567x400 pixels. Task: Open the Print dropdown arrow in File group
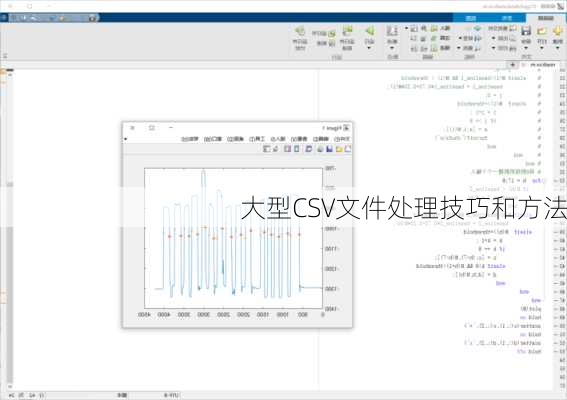pyautogui.click(x=493, y=48)
